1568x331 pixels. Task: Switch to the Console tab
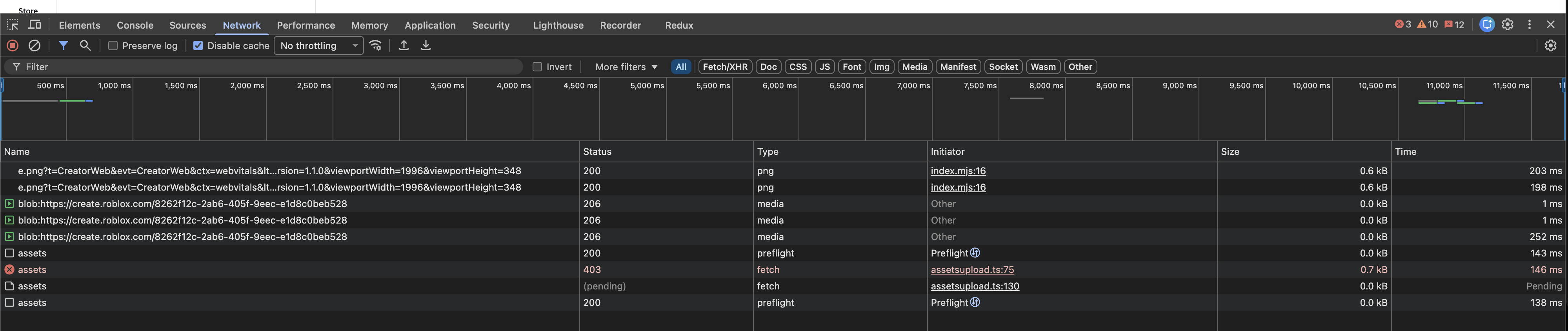coord(135,25)
